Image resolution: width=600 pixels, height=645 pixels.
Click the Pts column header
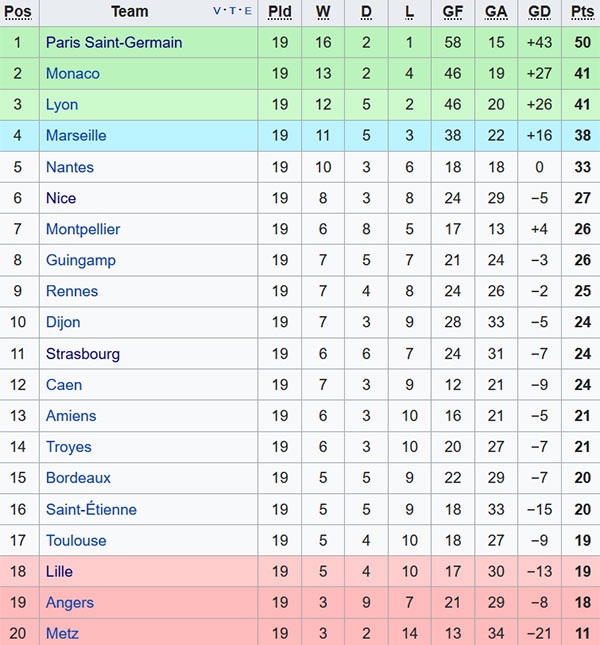pyautogui.click(x=582, y=12)
